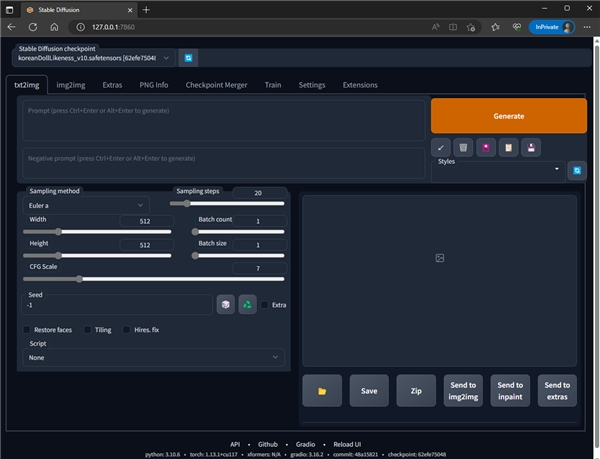Reuse last seed with the green recycle icon
The width and height of the screenshot is (600, 459).
coord(248,304)
